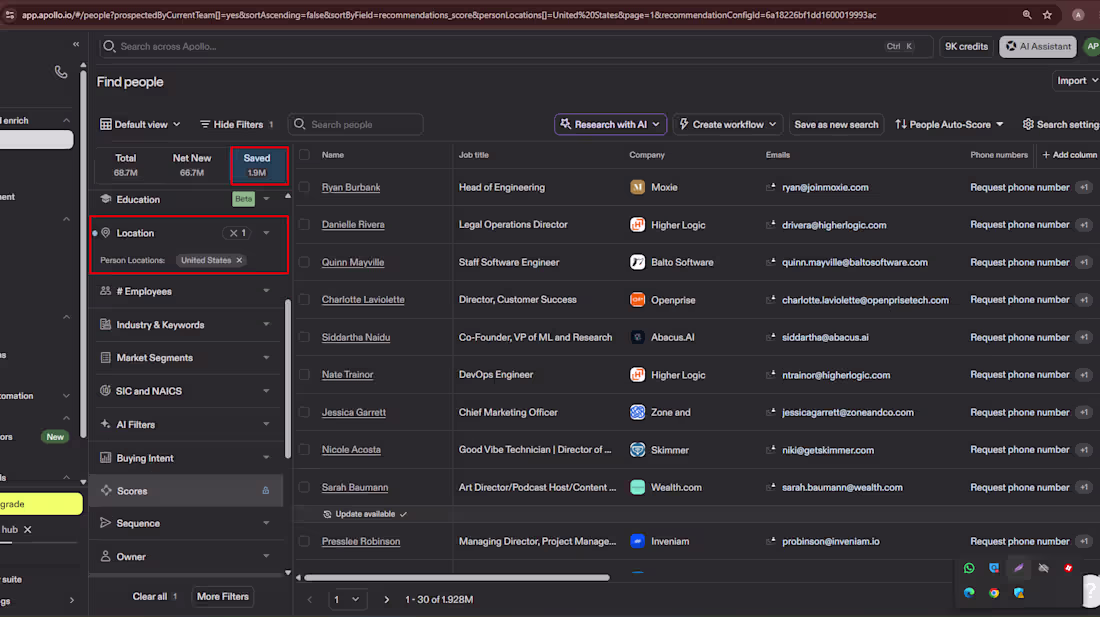Check the box for Ryan Burbank
The width and height of the screenshot is (1100, 617).
click(304, 187)
